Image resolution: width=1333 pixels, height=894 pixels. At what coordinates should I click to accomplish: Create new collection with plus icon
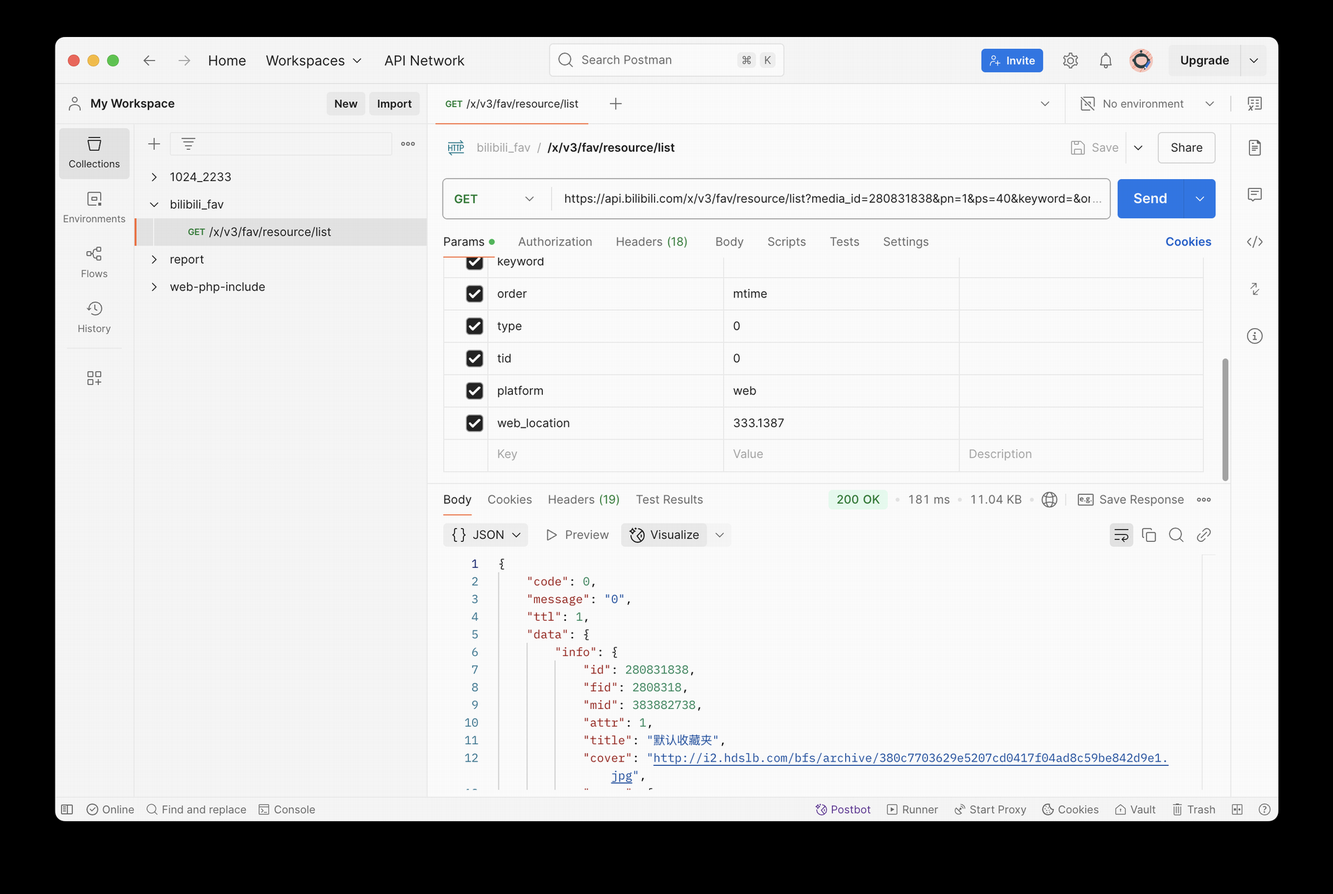154,144
